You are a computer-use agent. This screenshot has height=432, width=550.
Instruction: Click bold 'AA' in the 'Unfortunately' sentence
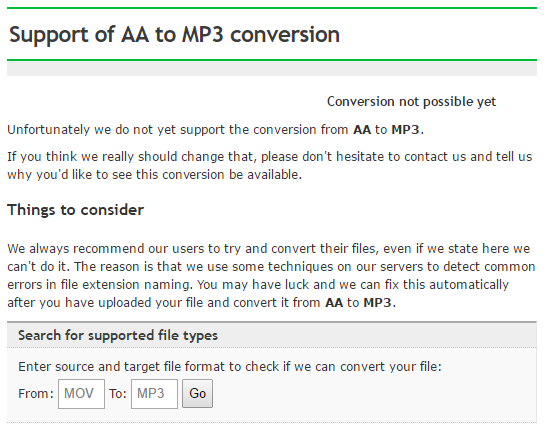point(362,130)
